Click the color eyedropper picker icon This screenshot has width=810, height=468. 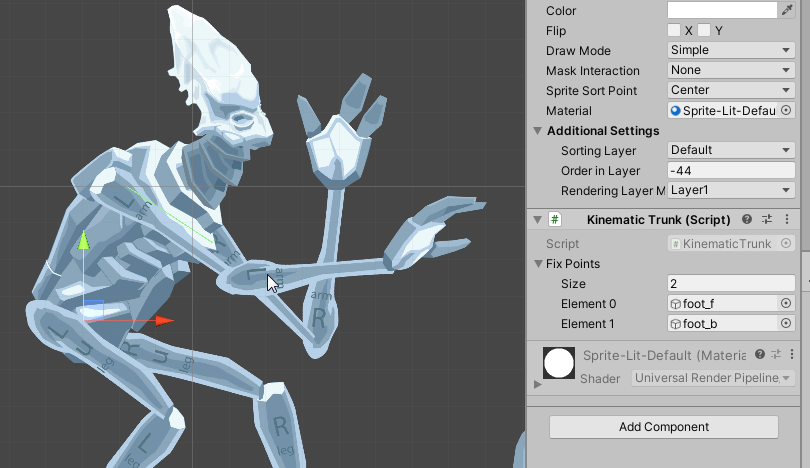pos(787,10)
